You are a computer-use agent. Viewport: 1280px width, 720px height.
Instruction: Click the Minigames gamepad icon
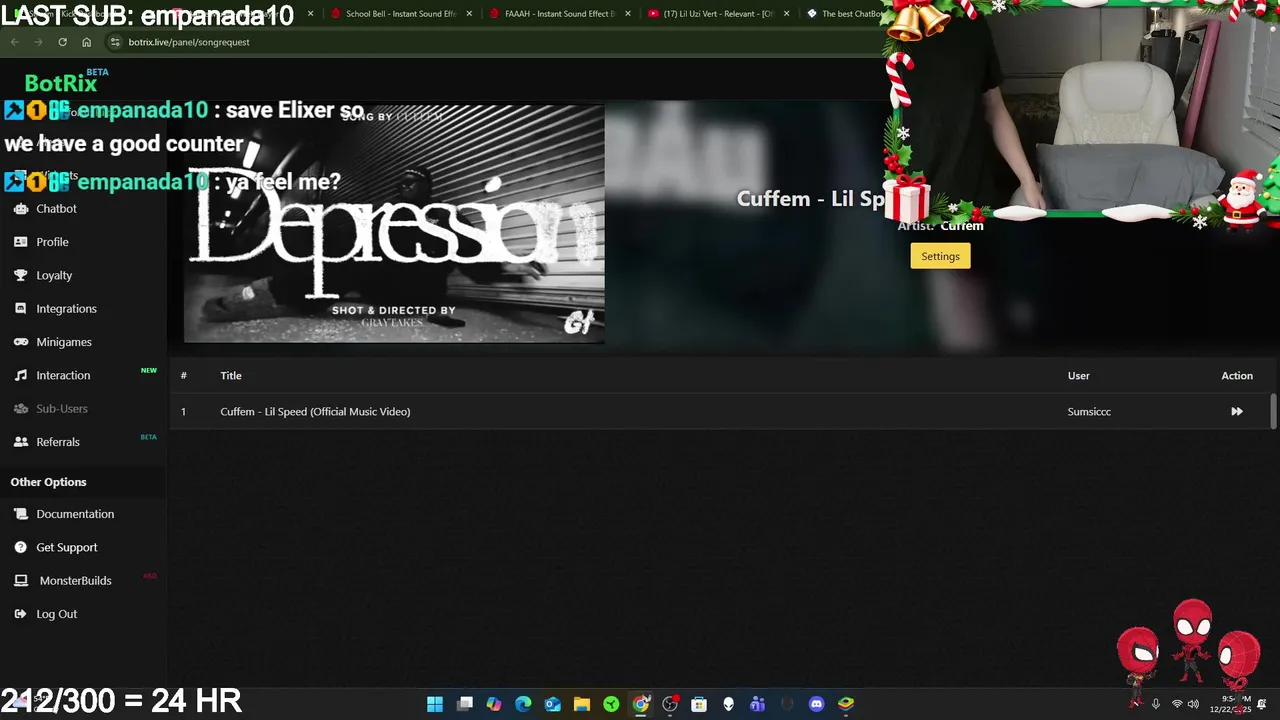[x=20, y=342]
